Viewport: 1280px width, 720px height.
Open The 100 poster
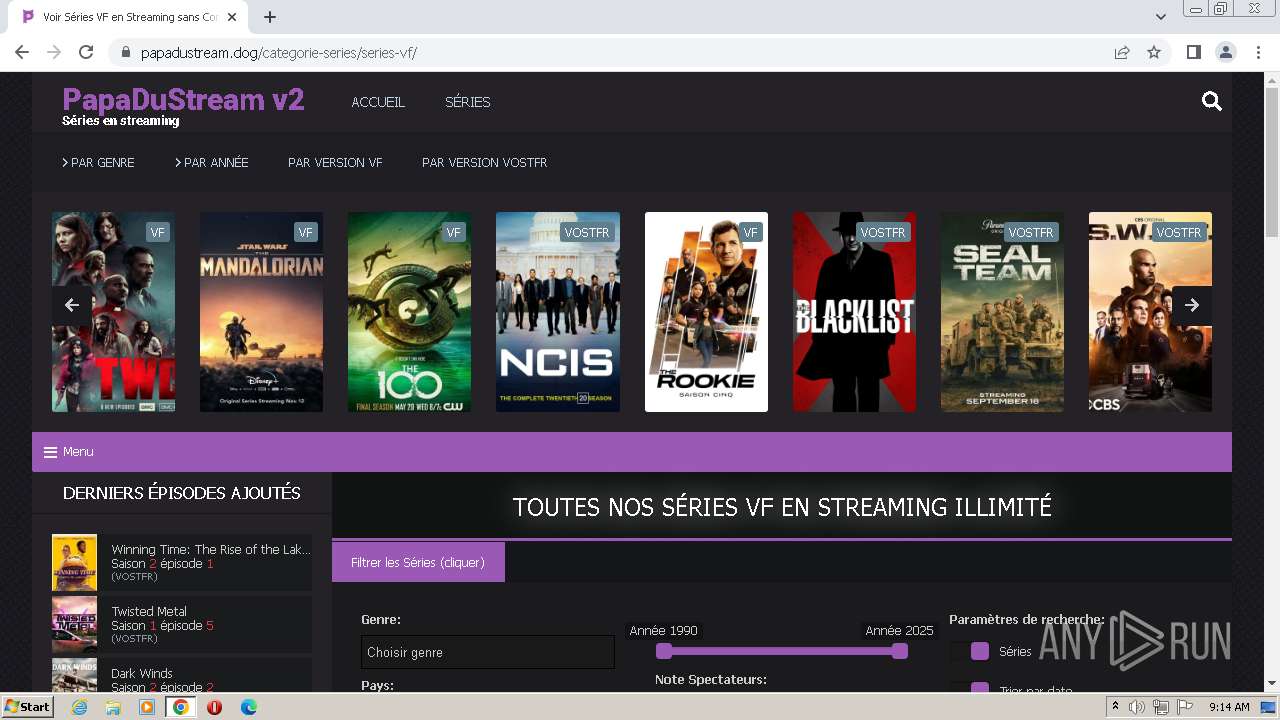[409, 312]
